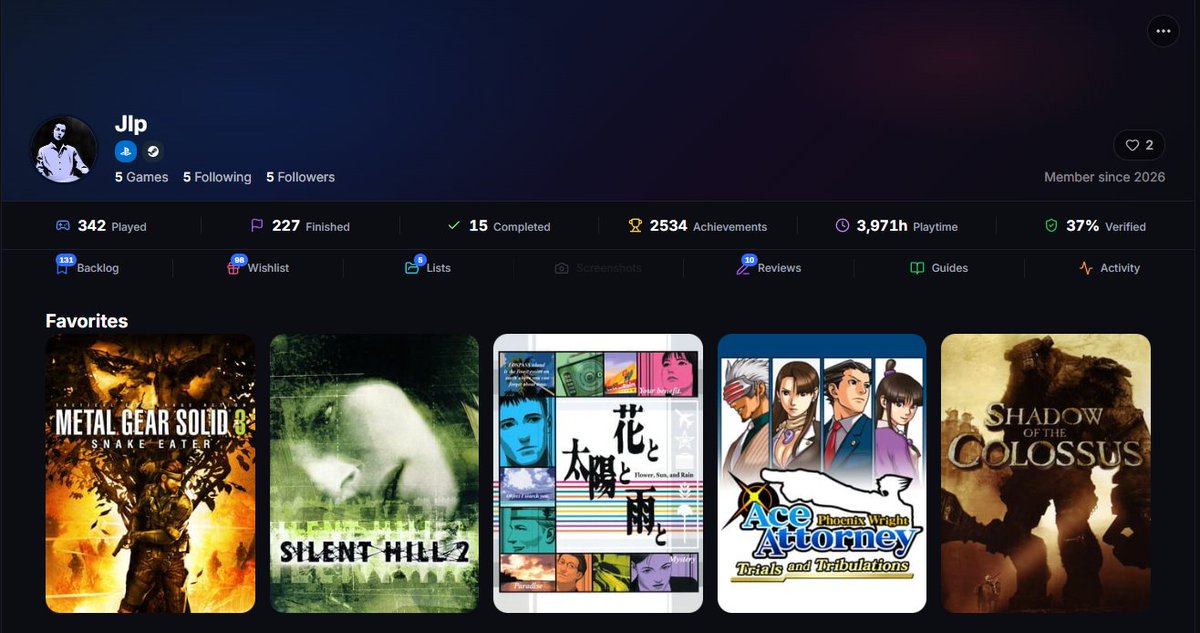Viewport: 1200px width, 633px height.
Task: Click the trophy icon beside 2534 Achievements
Action: (x=635, y=226)
